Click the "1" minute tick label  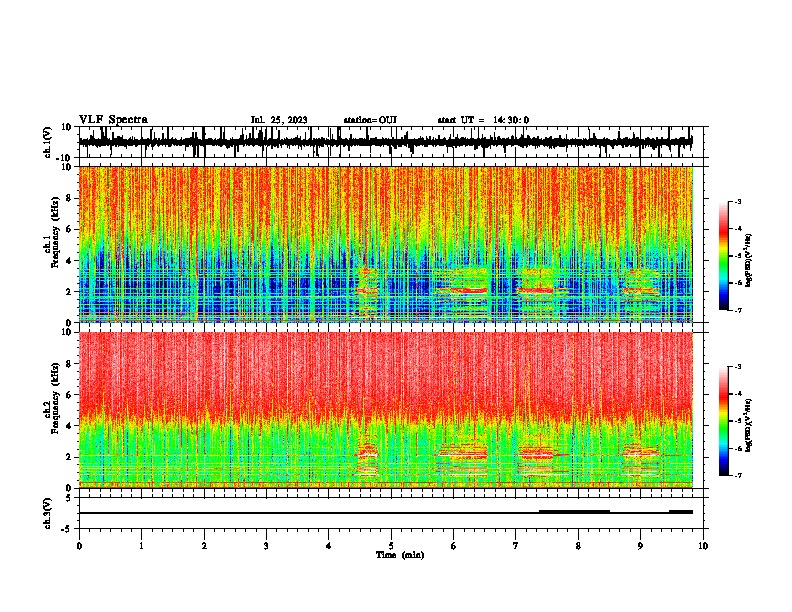pos(141,546)
